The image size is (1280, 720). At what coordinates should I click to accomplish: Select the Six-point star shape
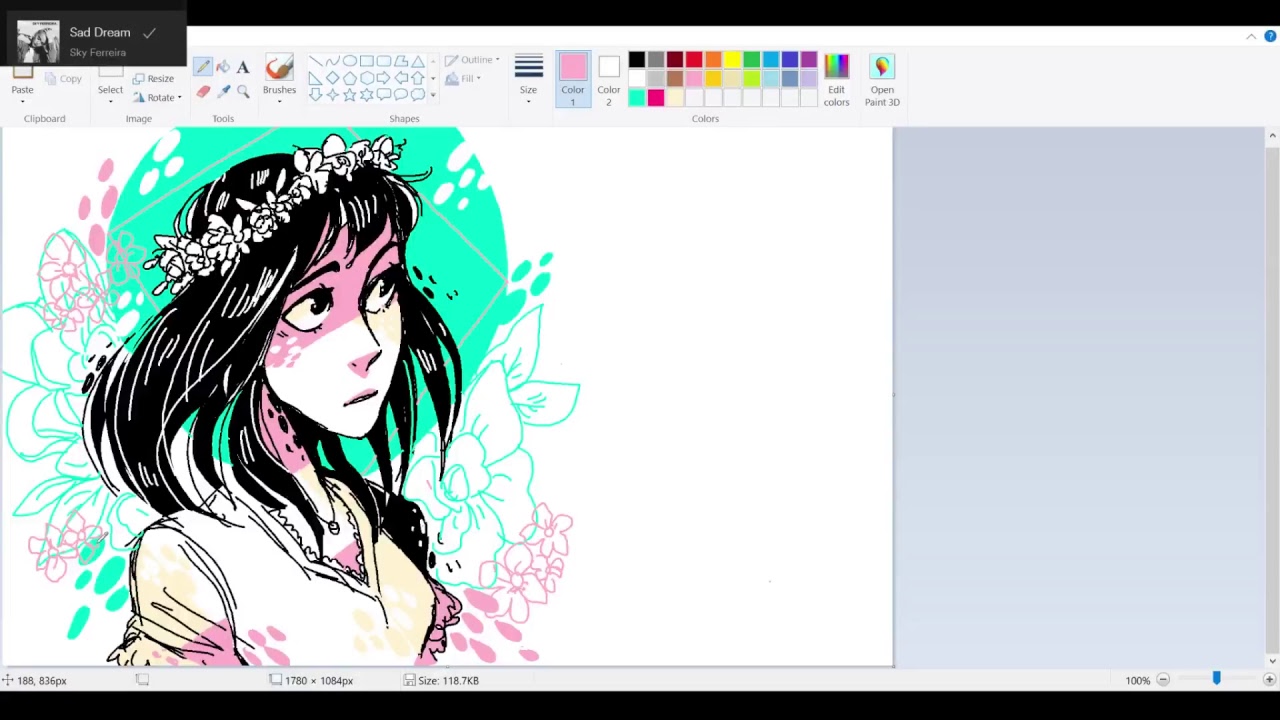pyautogui.click(x=366, y=95)
